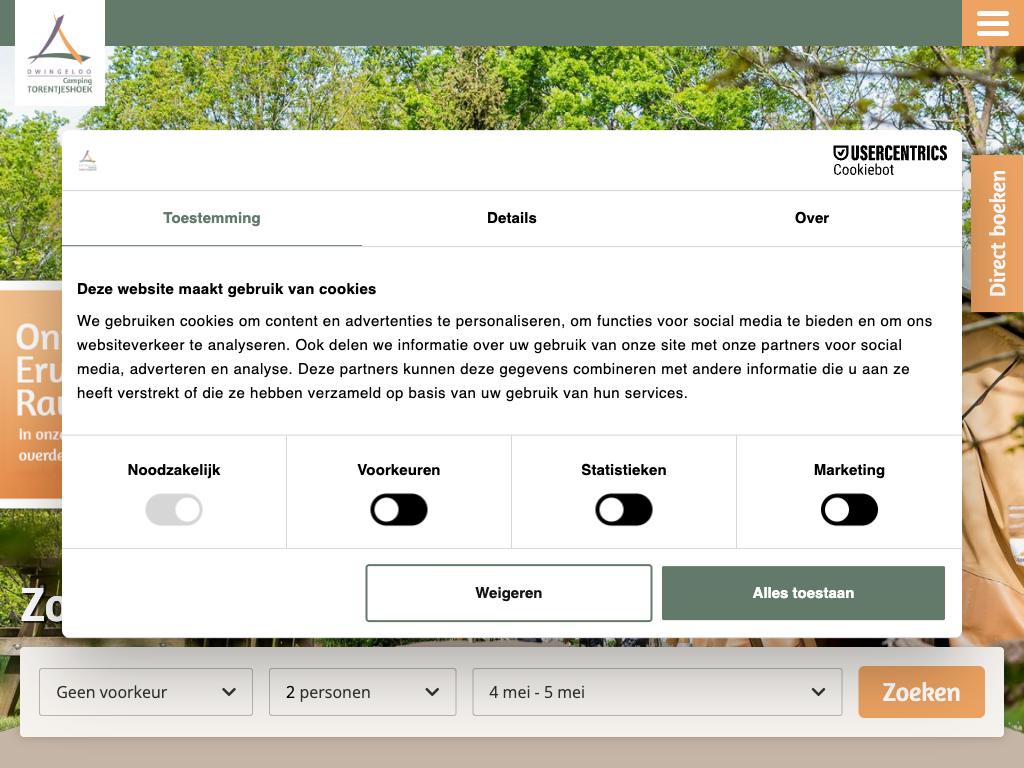Click the orange promo banner on the left
Image resolution: width=1024 pixels, height=768 pixels.
coord(30,390)
